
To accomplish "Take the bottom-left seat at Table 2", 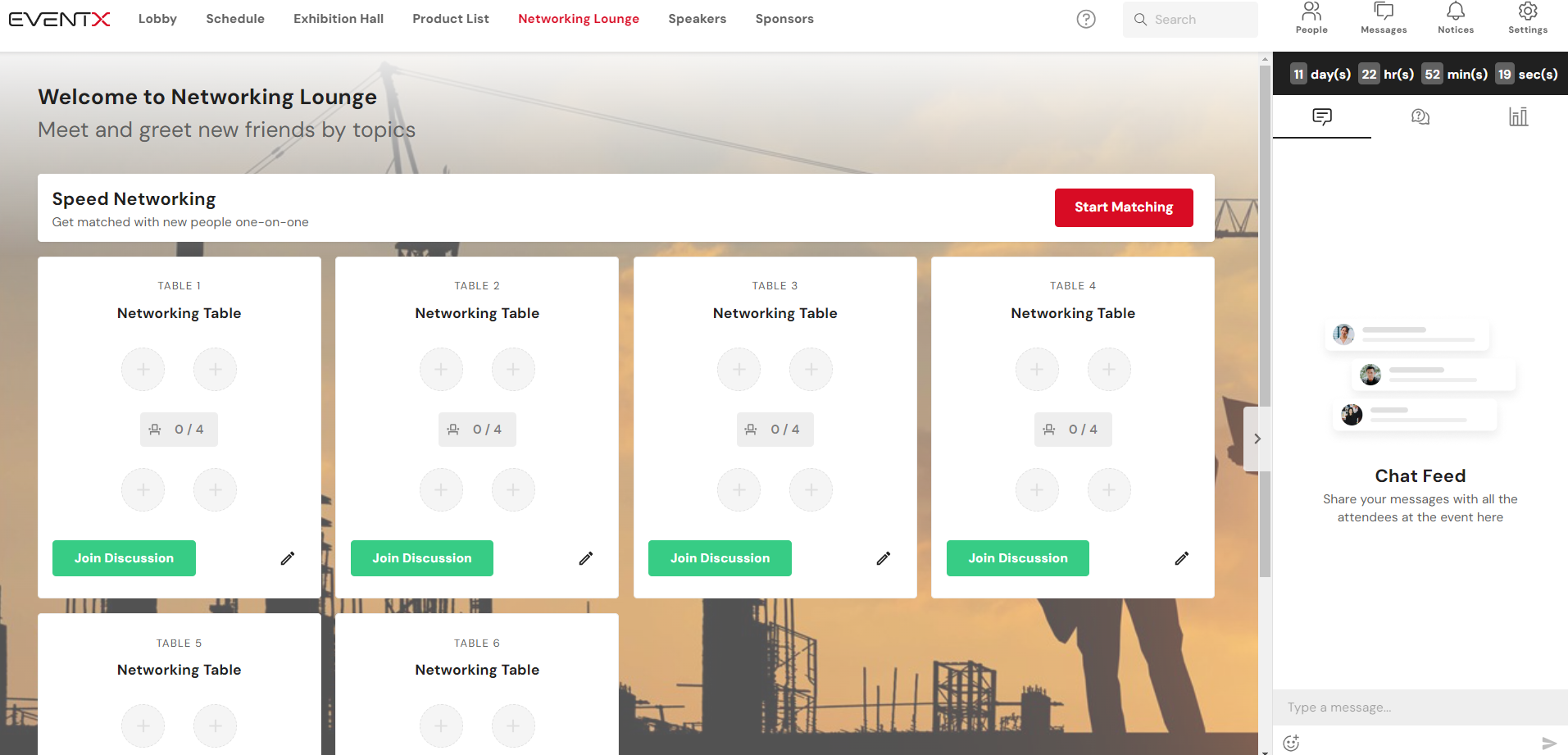I will coord(441,490).
